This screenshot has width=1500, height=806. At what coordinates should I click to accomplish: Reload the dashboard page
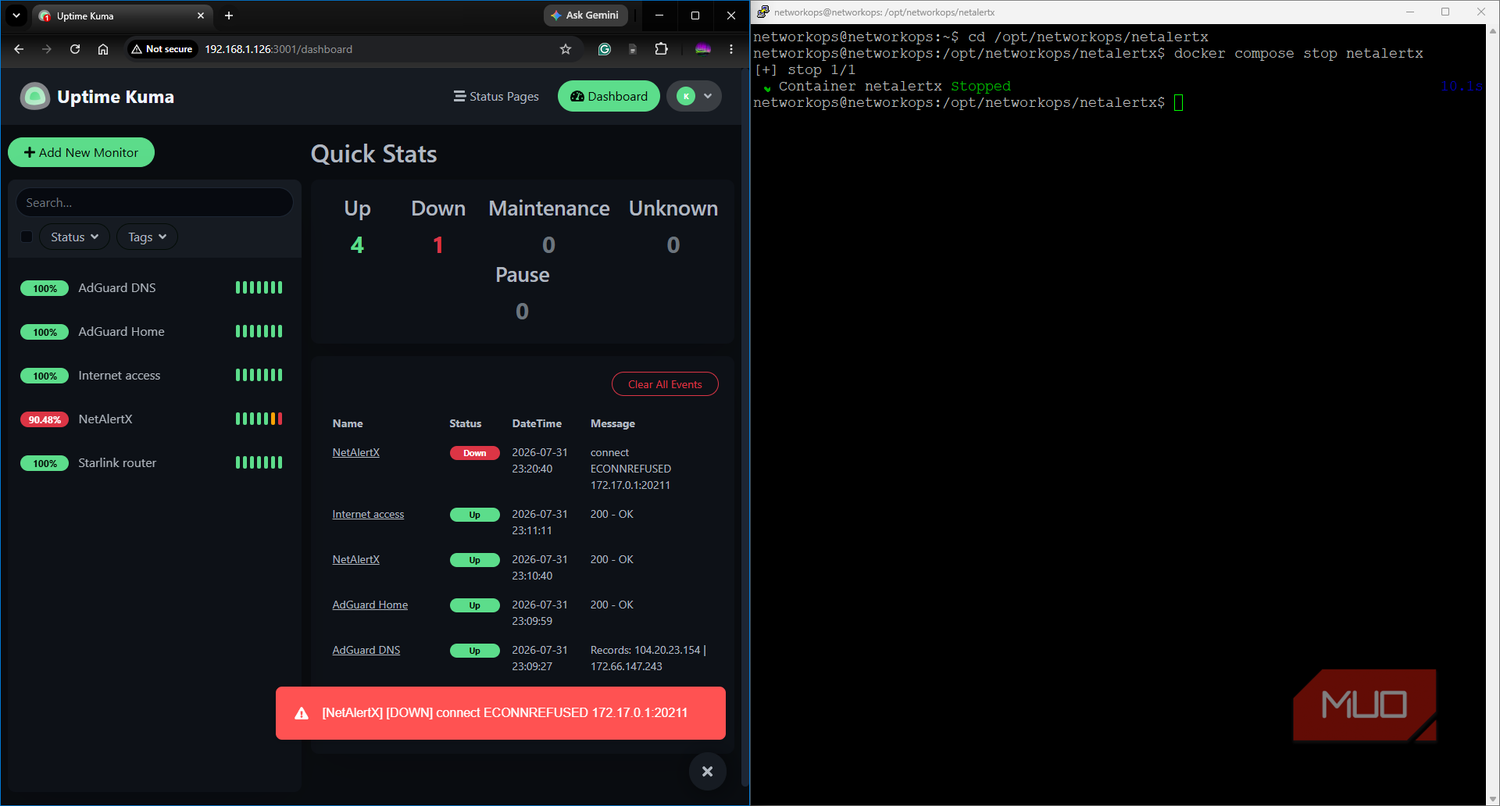point(75,49)
